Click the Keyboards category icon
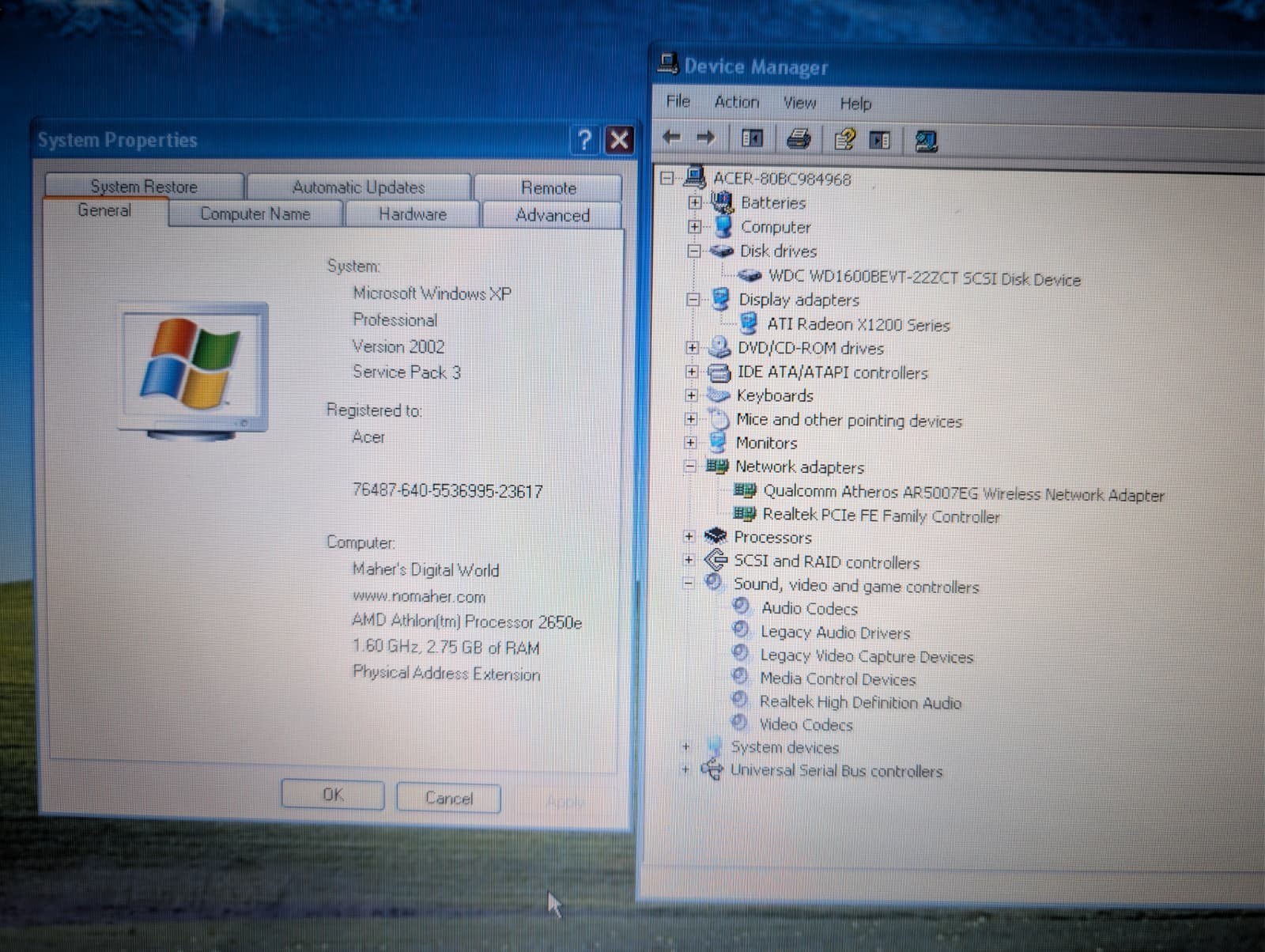Viewport: 1265px width, 952px height. coord(718,395)
